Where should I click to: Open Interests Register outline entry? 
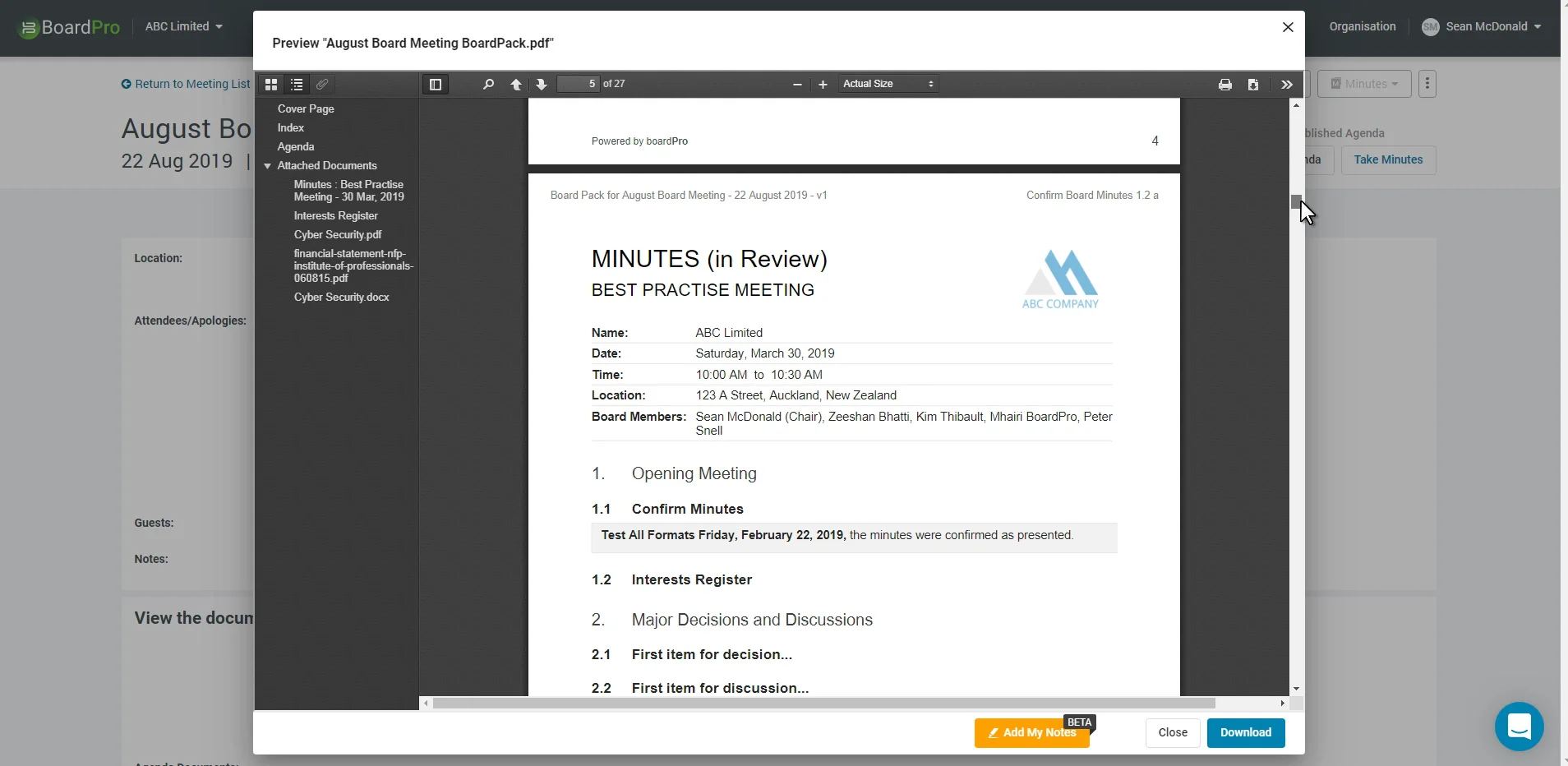336,215
